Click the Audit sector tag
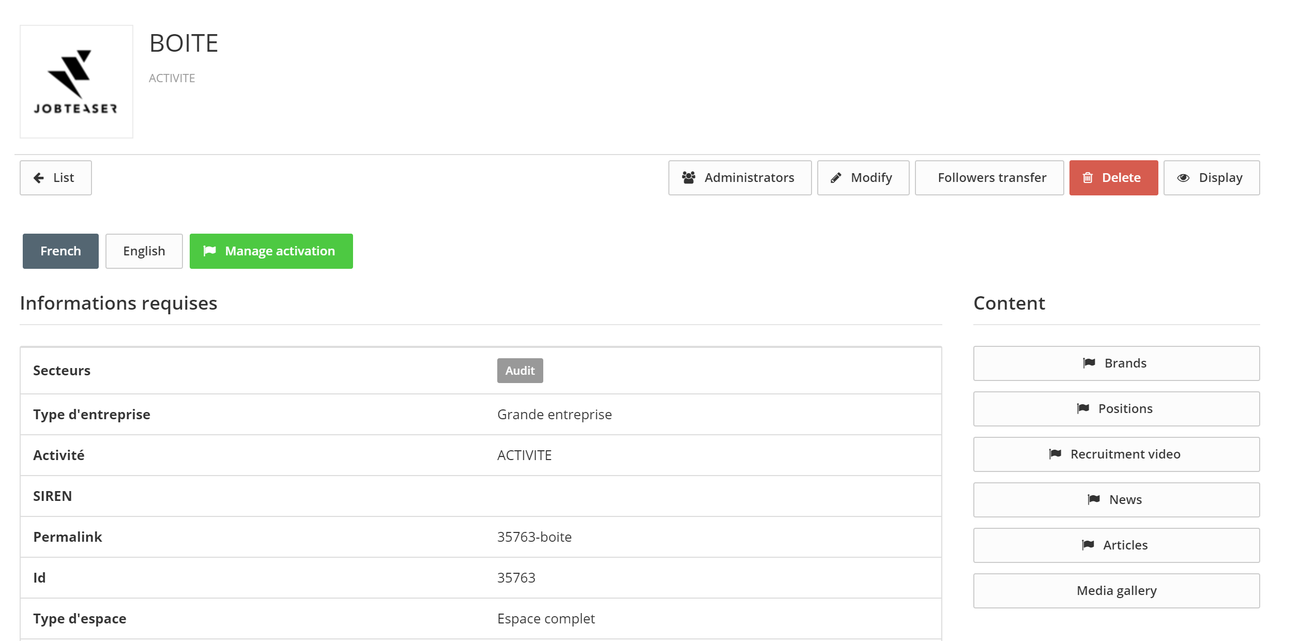 click(520, 370)
